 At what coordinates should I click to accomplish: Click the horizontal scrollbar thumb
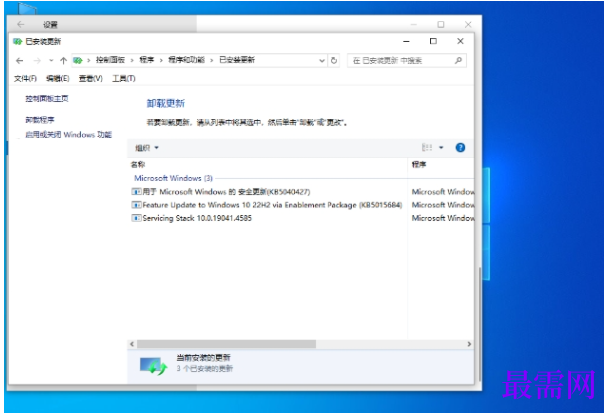pyautogui.click(x=226, y=344)
